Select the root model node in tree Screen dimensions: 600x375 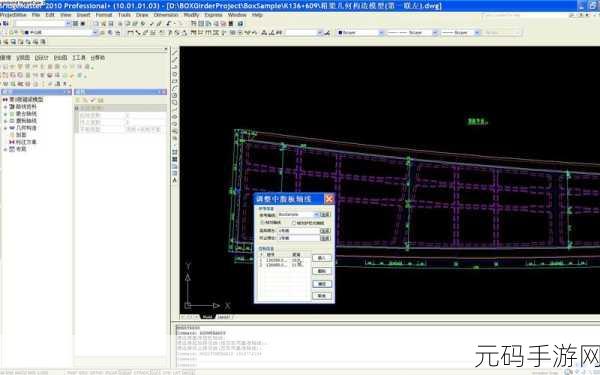(x=26, y=99)
